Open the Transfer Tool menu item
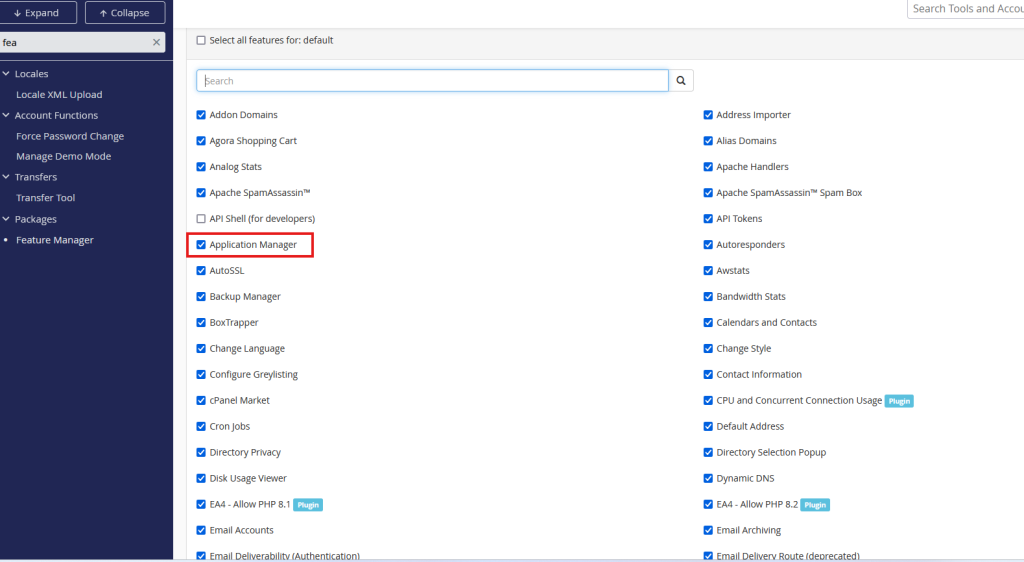Screen dimensions: 1024x562 tap(45, 198)
